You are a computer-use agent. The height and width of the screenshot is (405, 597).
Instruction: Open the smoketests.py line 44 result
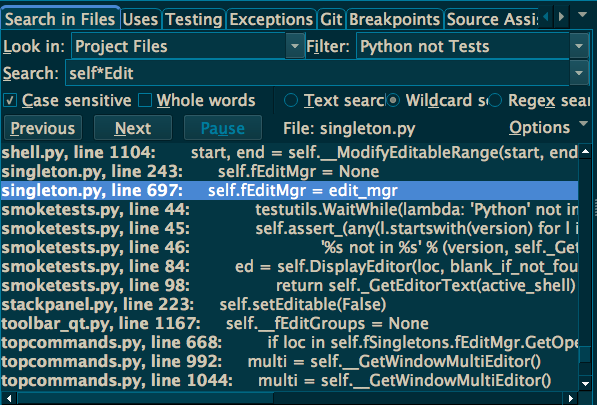point(289,210)
